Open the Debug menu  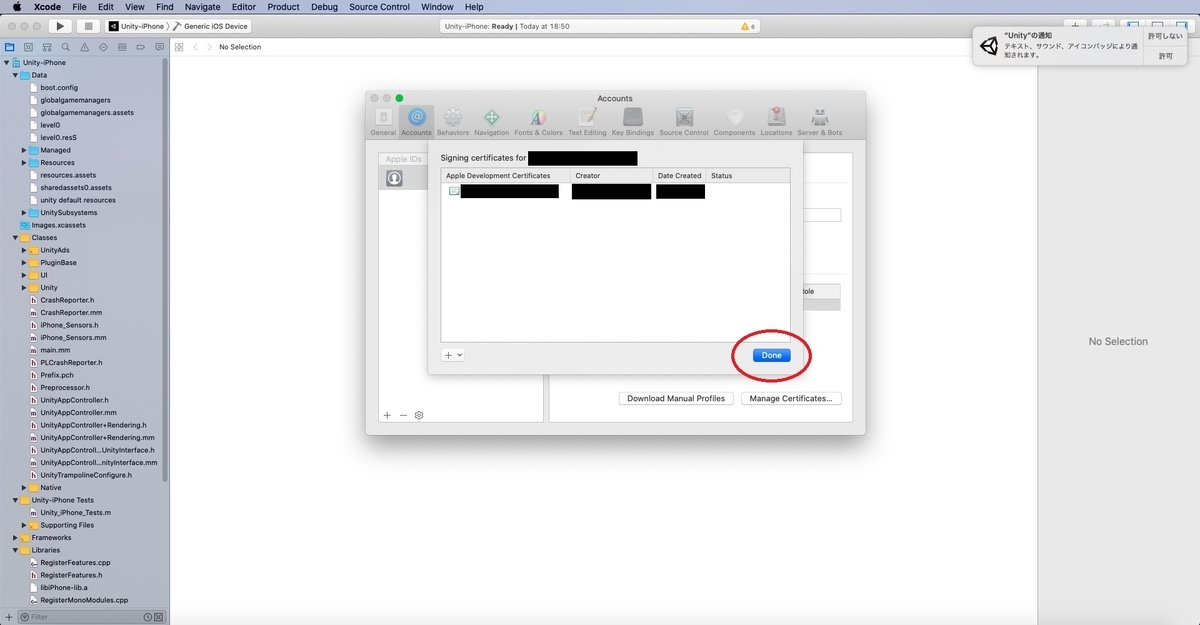coord(324,7)
